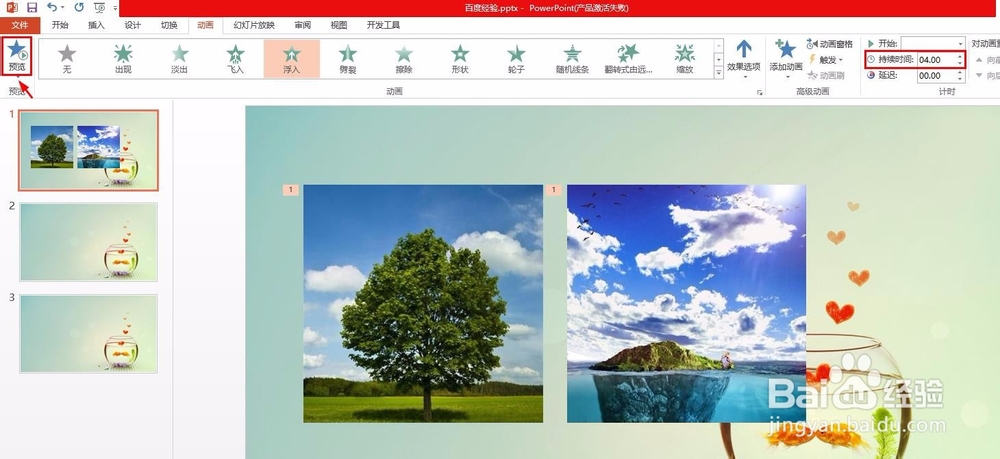The image size is (1000, 459).
Task: Click the 持续时间 duration field showing 04.00
Action: (936, 60)
